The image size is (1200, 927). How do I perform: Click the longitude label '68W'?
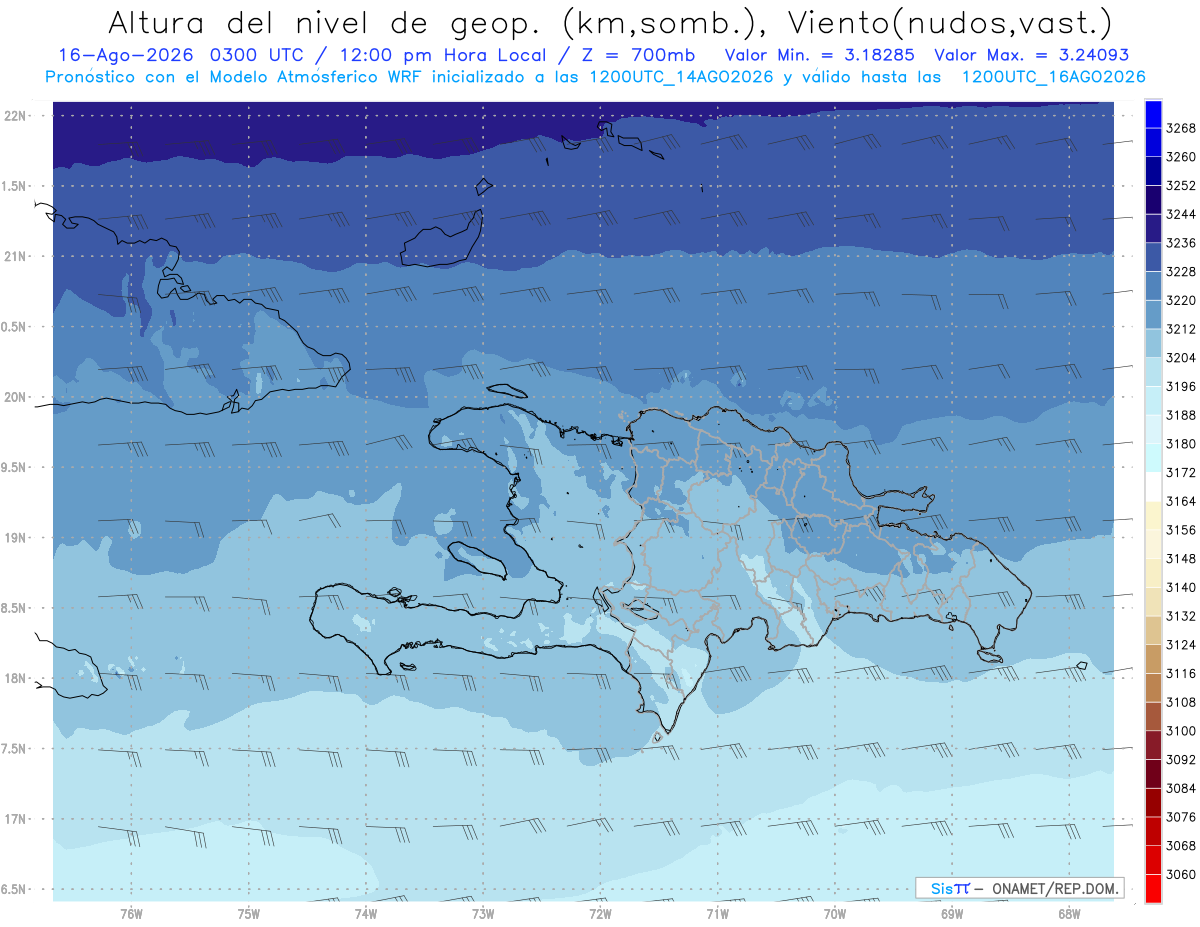pos(1069,914)
